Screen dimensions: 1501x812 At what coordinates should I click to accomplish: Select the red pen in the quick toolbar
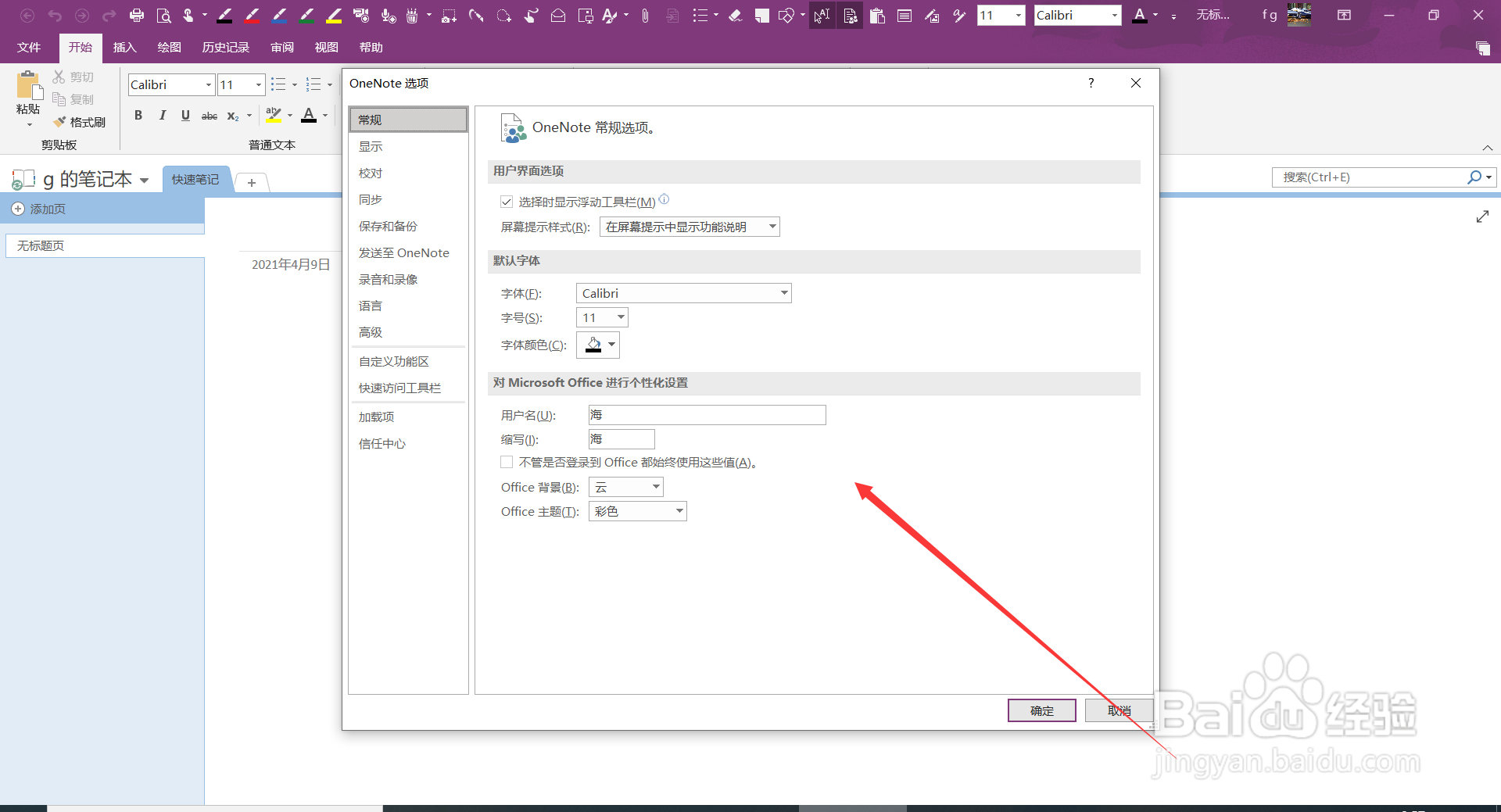[x=252, y=15]
